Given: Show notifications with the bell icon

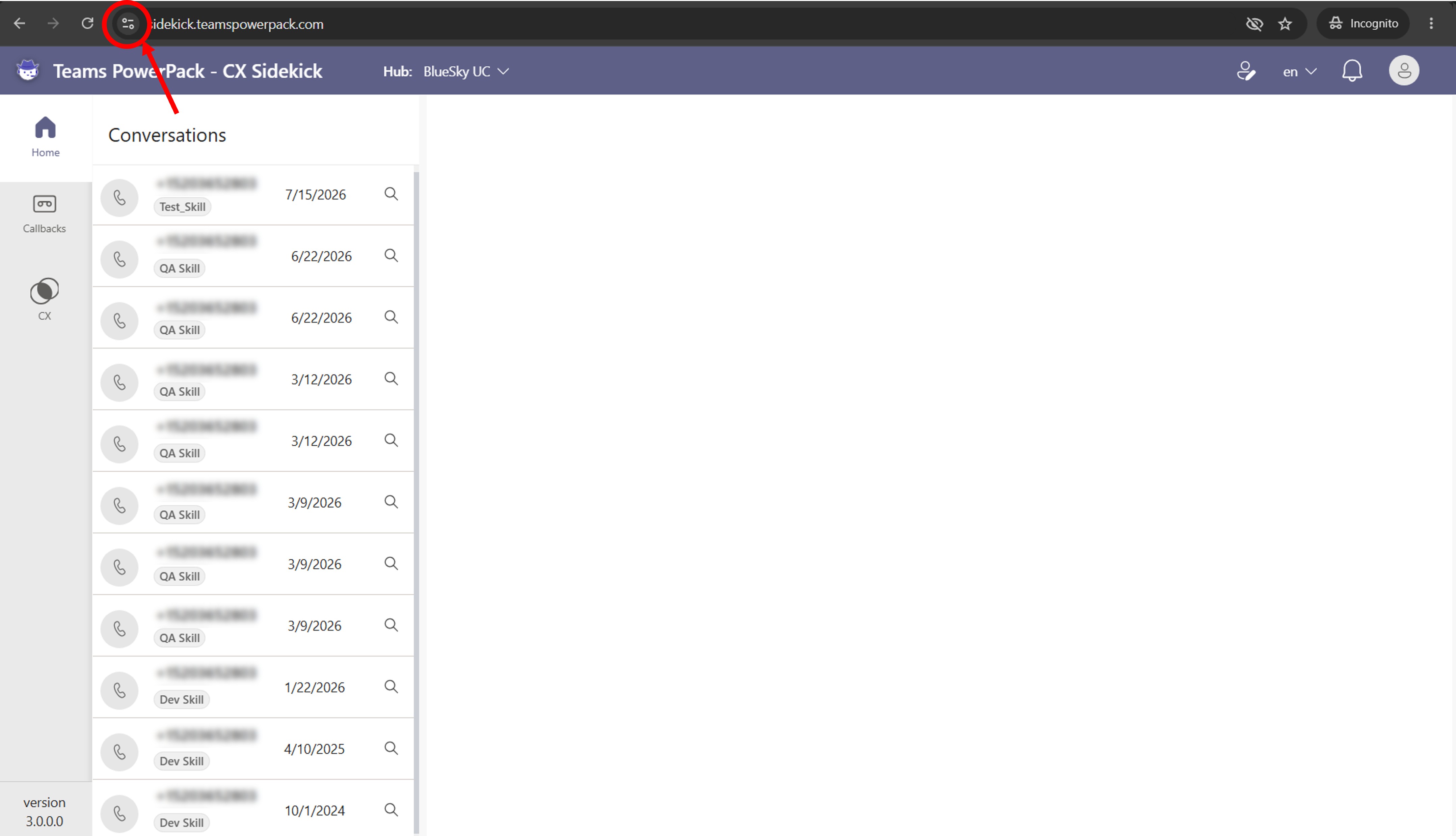Looking at the screenshot, I should [1352, 71].
